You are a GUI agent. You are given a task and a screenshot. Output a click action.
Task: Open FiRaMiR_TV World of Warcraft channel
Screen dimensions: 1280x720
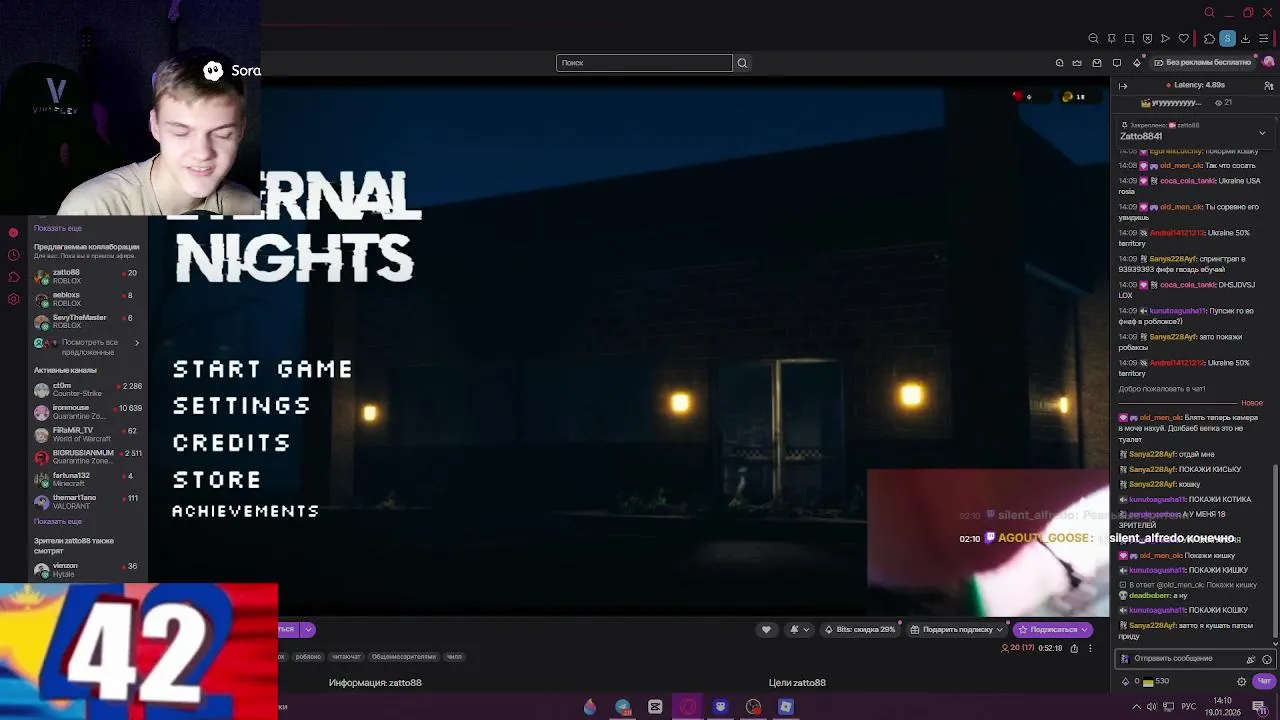[88, 434]
